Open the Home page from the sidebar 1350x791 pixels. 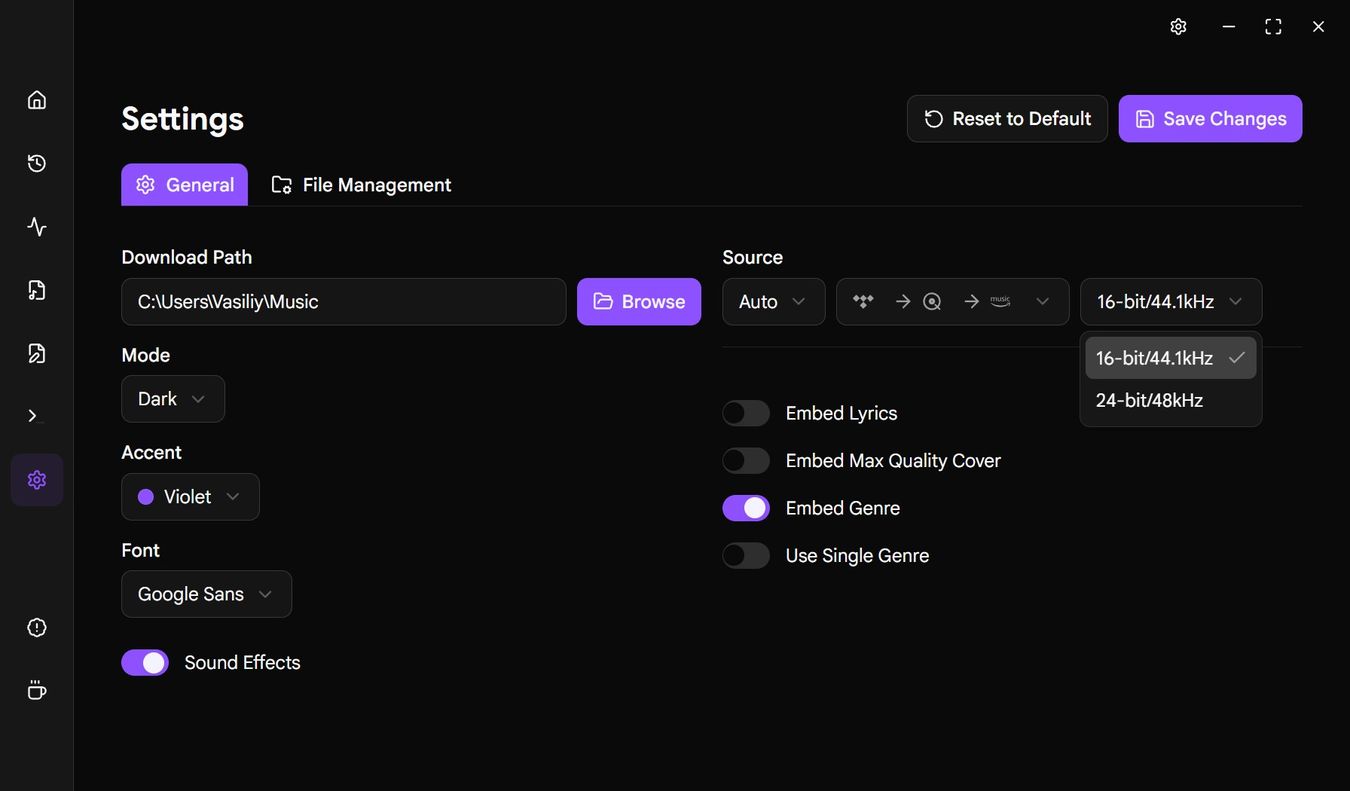[36, 99]
